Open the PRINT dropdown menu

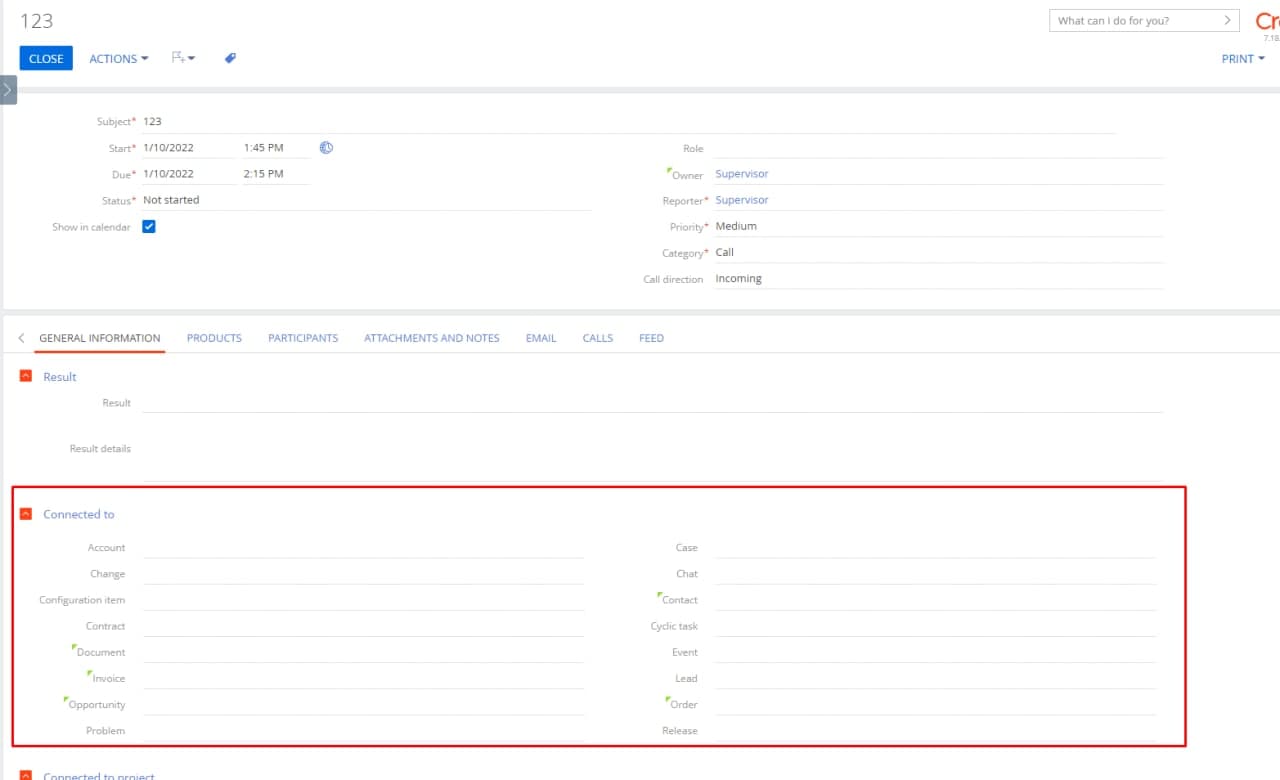pyautogui.click(x=1243, y=59)
